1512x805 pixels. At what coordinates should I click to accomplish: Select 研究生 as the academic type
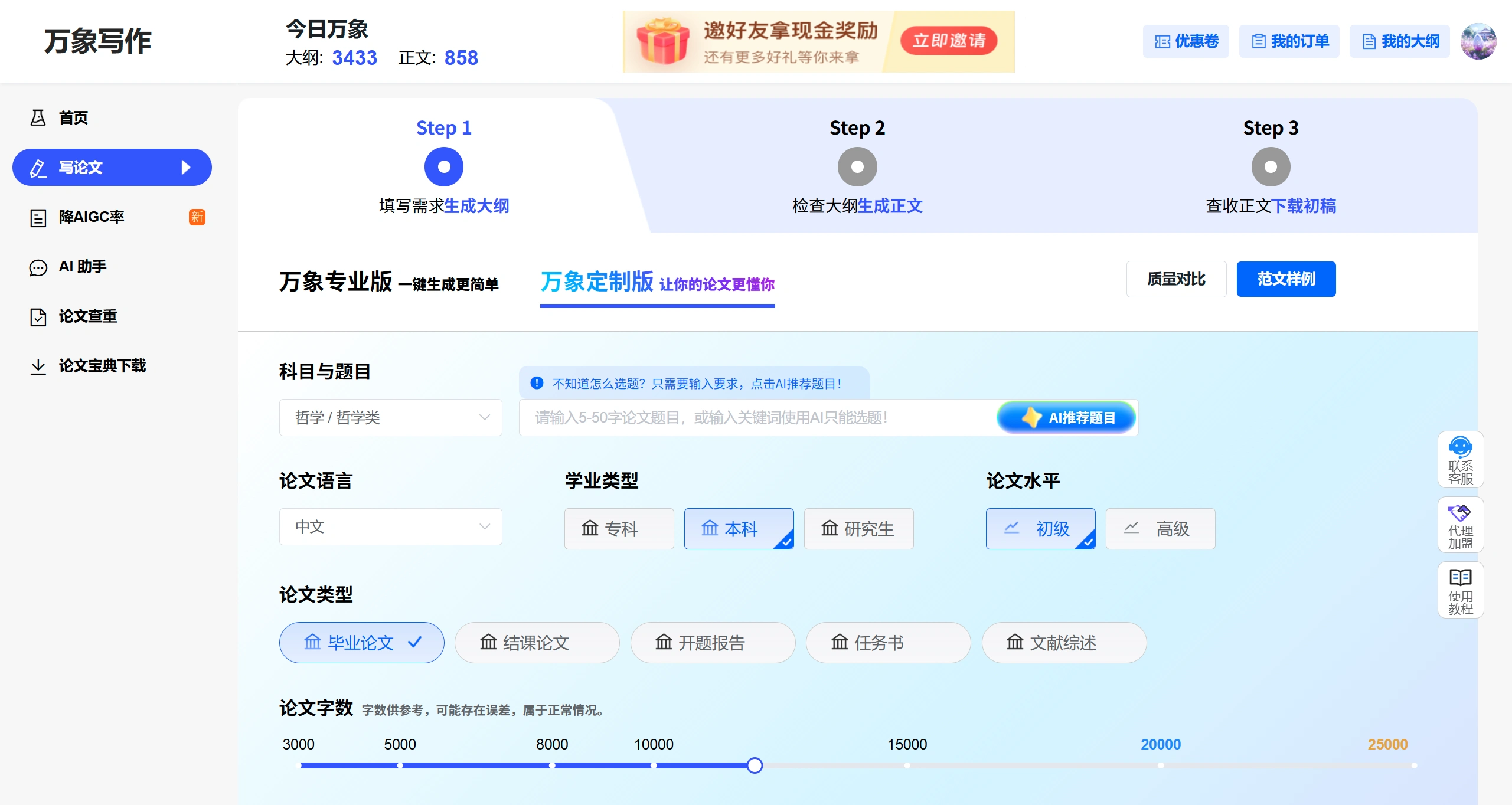tap(858, 528)
